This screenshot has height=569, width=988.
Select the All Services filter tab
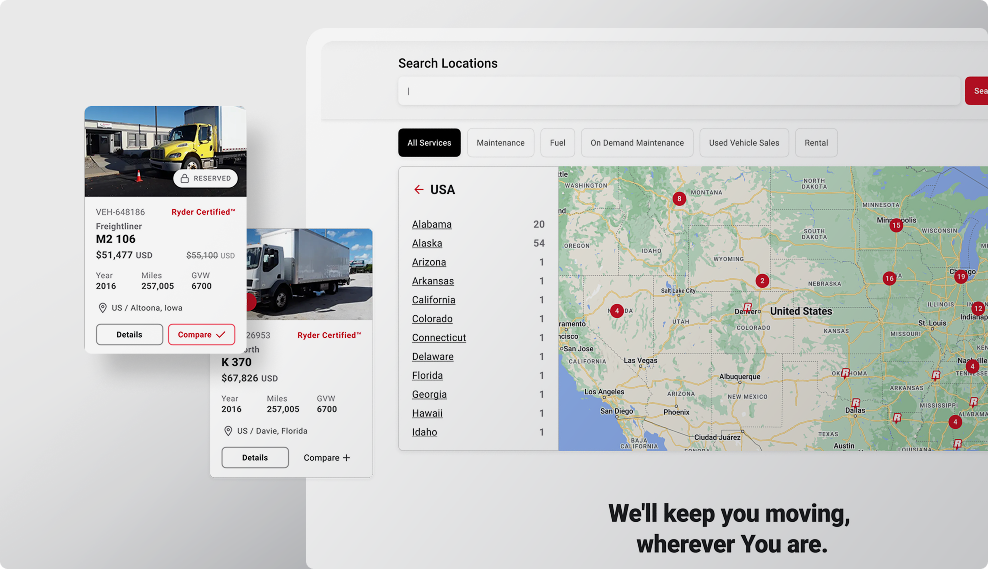[x=429, y=143]
